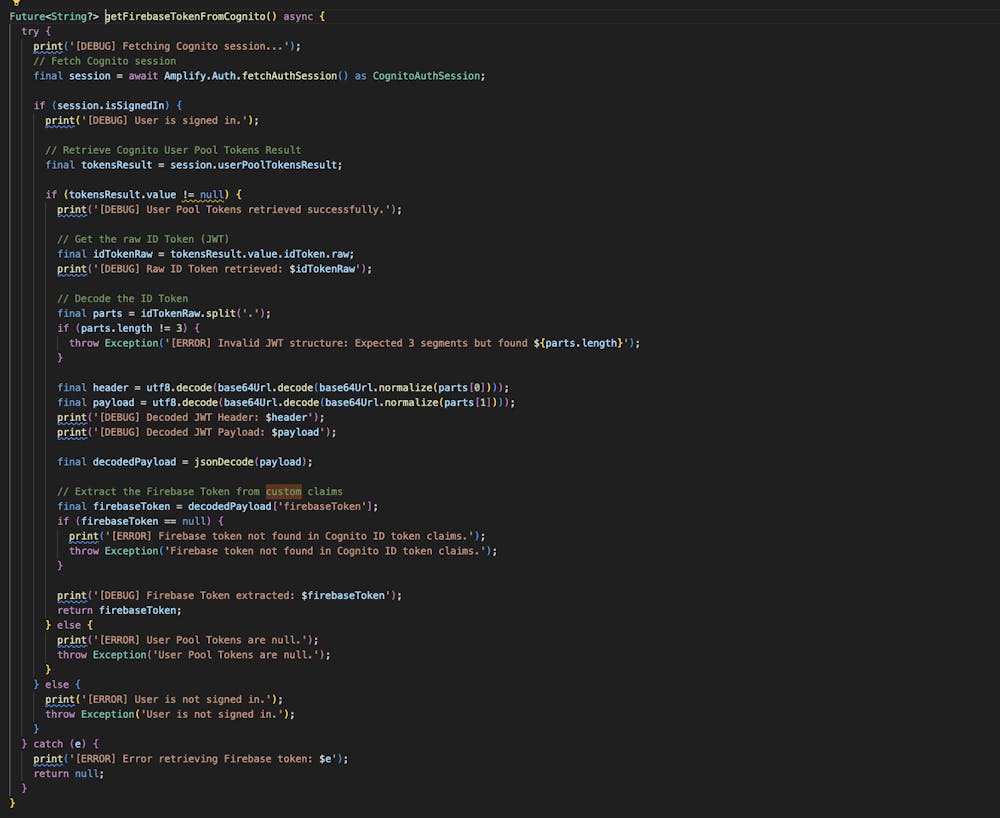
Task: Click tokensResult.value.idToken.raw expression
Action: coord(259,254)
